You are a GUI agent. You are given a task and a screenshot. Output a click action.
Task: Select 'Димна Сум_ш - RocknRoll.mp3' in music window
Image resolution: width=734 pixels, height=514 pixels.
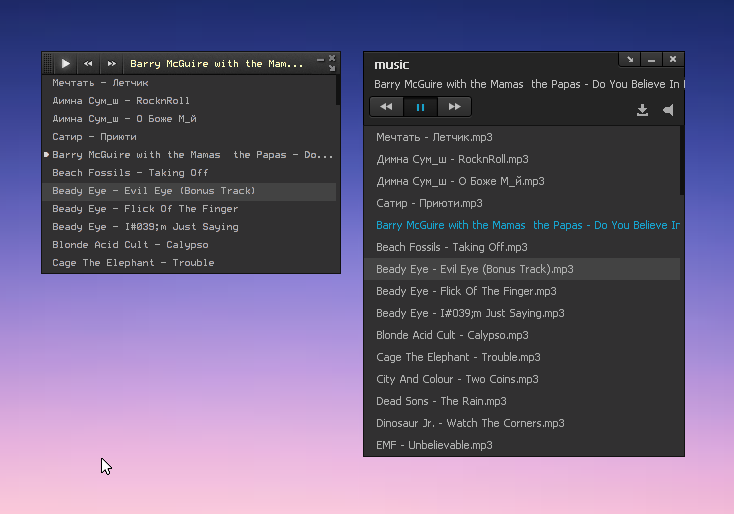pyautogui.click(x=522, y=159)
